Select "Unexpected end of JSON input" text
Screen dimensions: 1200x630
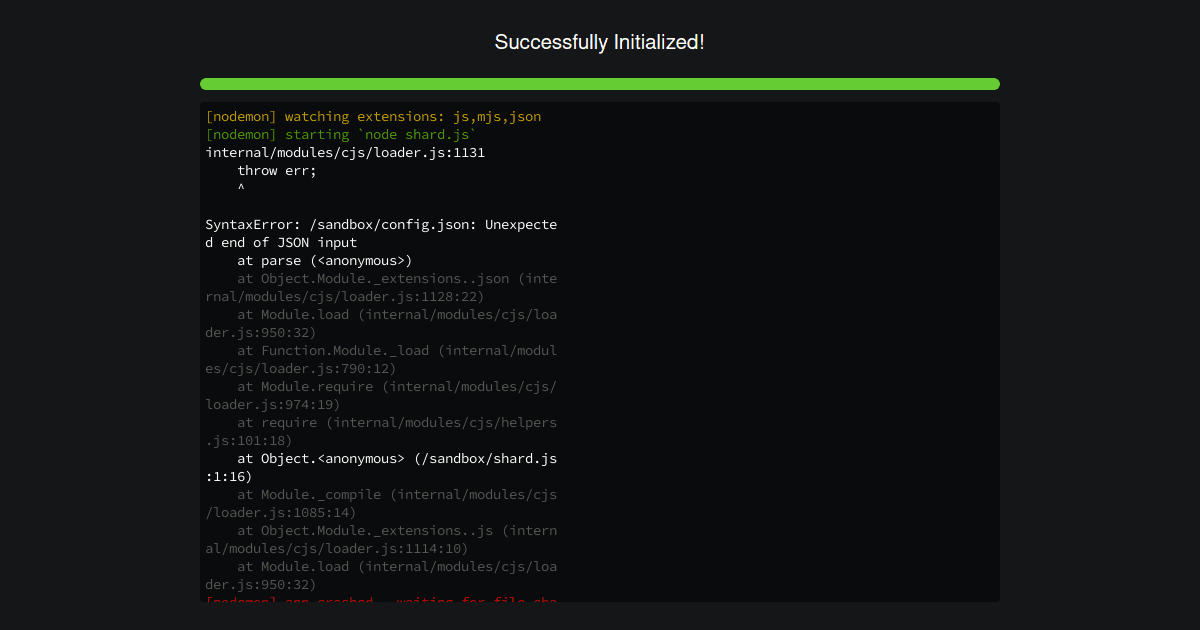300,233
